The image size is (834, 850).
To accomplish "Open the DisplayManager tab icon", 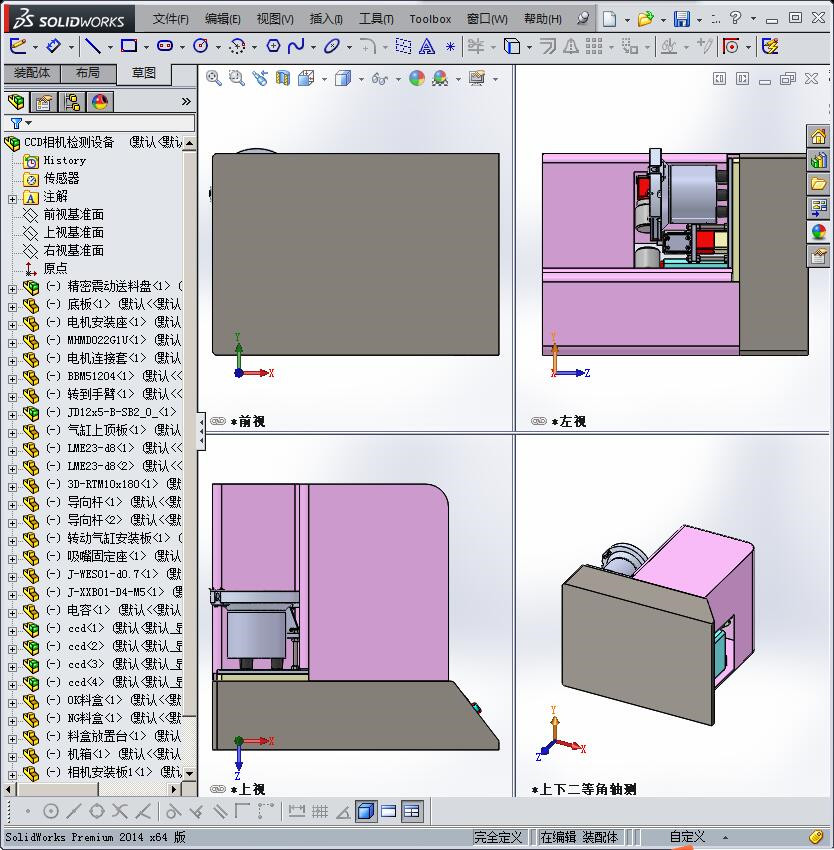I will [x=100, y=101].
